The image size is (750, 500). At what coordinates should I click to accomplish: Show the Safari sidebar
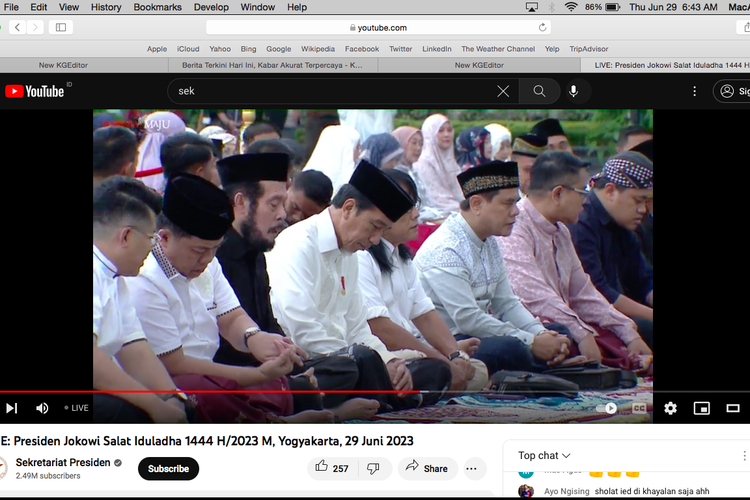pos(61,27)
